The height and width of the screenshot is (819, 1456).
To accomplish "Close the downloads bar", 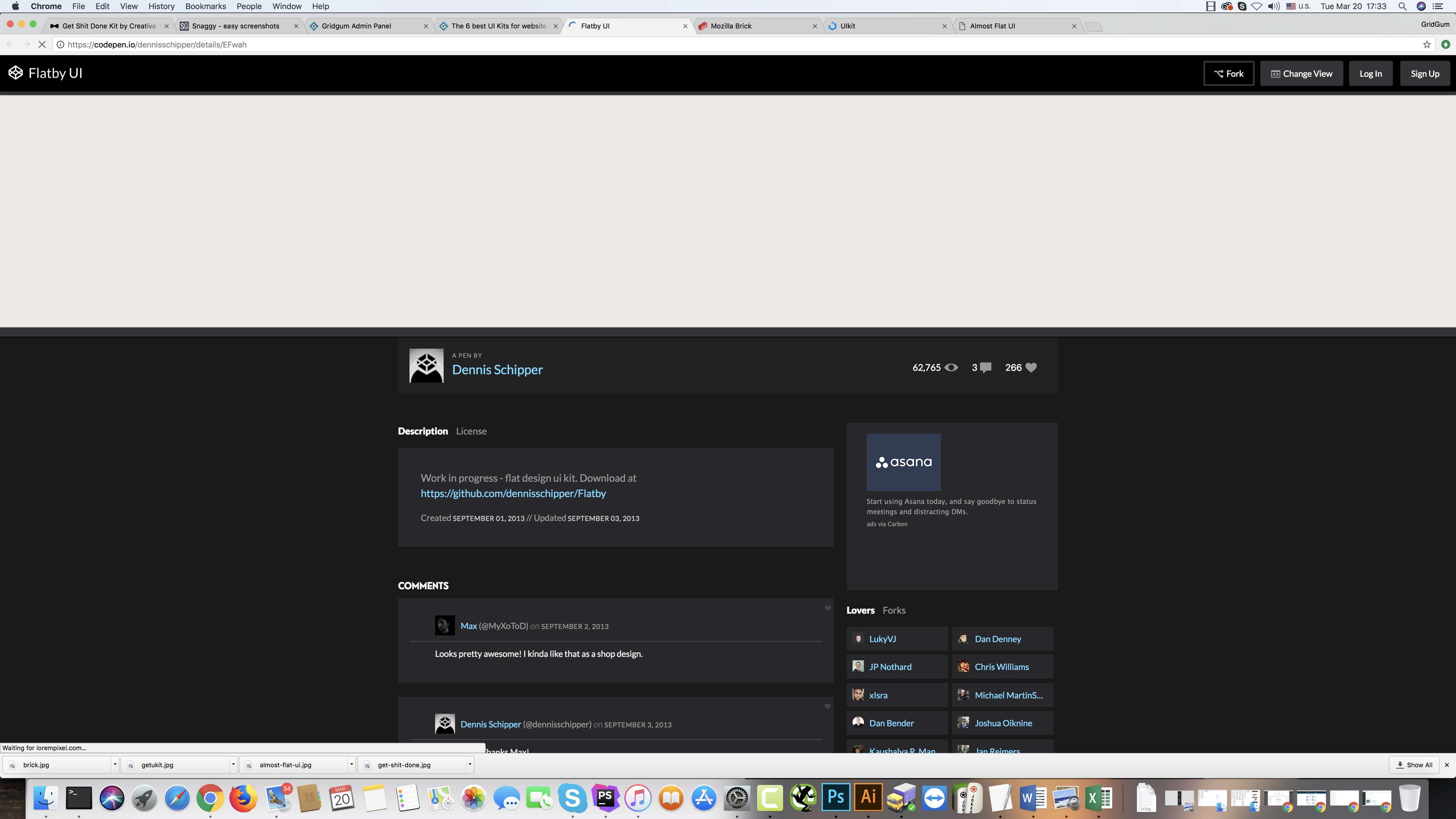I will (1447, 765).
